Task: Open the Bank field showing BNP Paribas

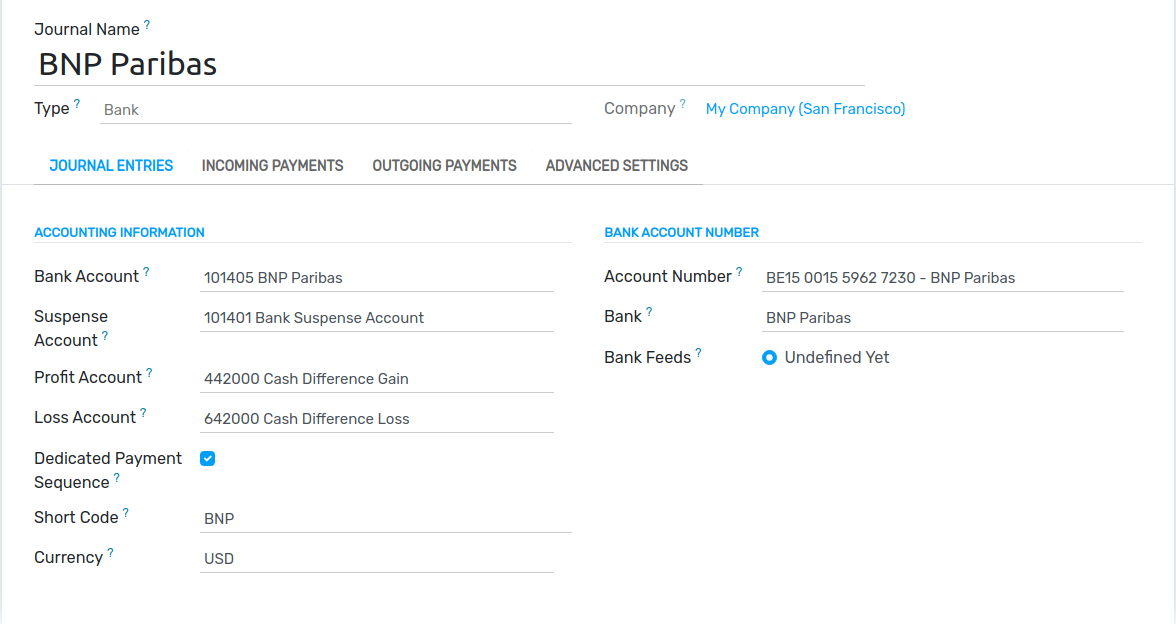Action: pyautogui.click(x=942, y=318)
